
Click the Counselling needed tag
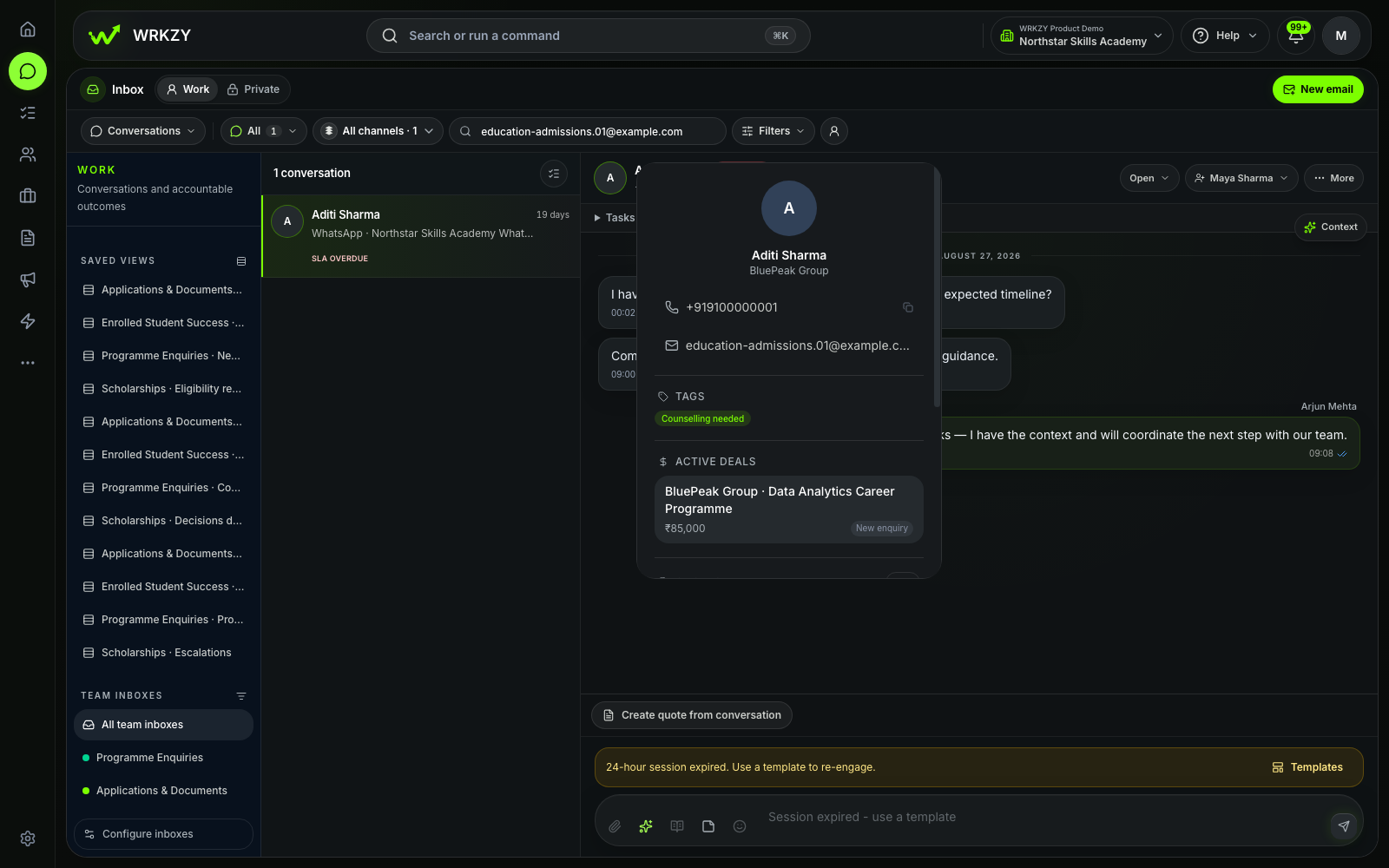point(702,418)
